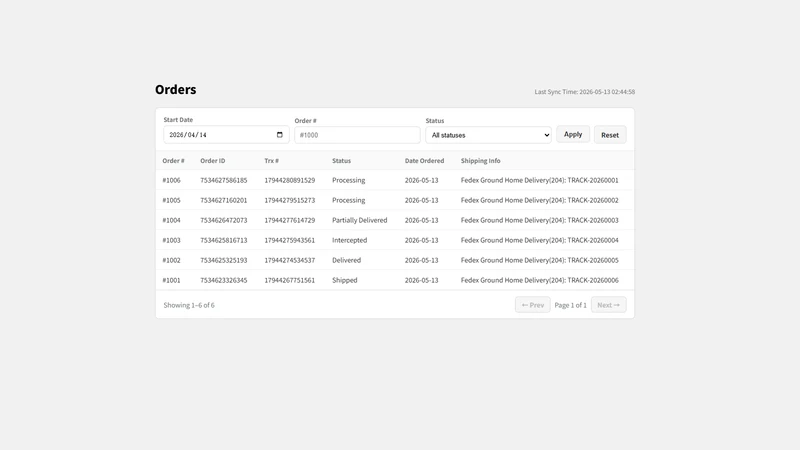Screen dimensions: 800x450
Task: Click transaction number 17944267751561
Action: click(290, 280)
